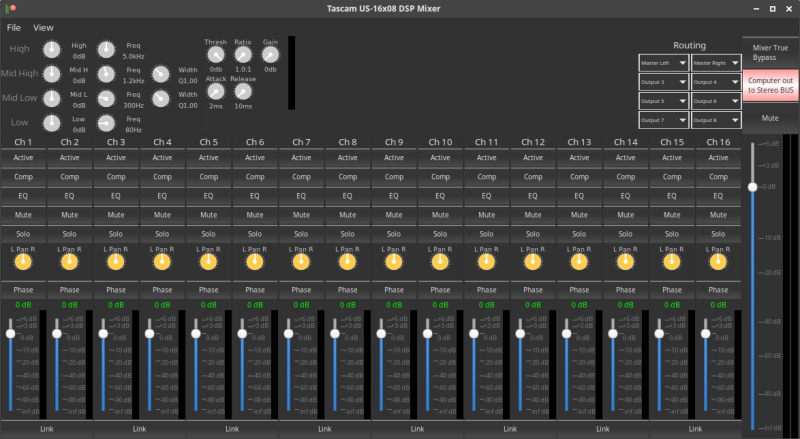The height and width of the screenshot is (439, 800).
Task: Click the Ch 5 pan knob
Action: (x=208, y=262)
